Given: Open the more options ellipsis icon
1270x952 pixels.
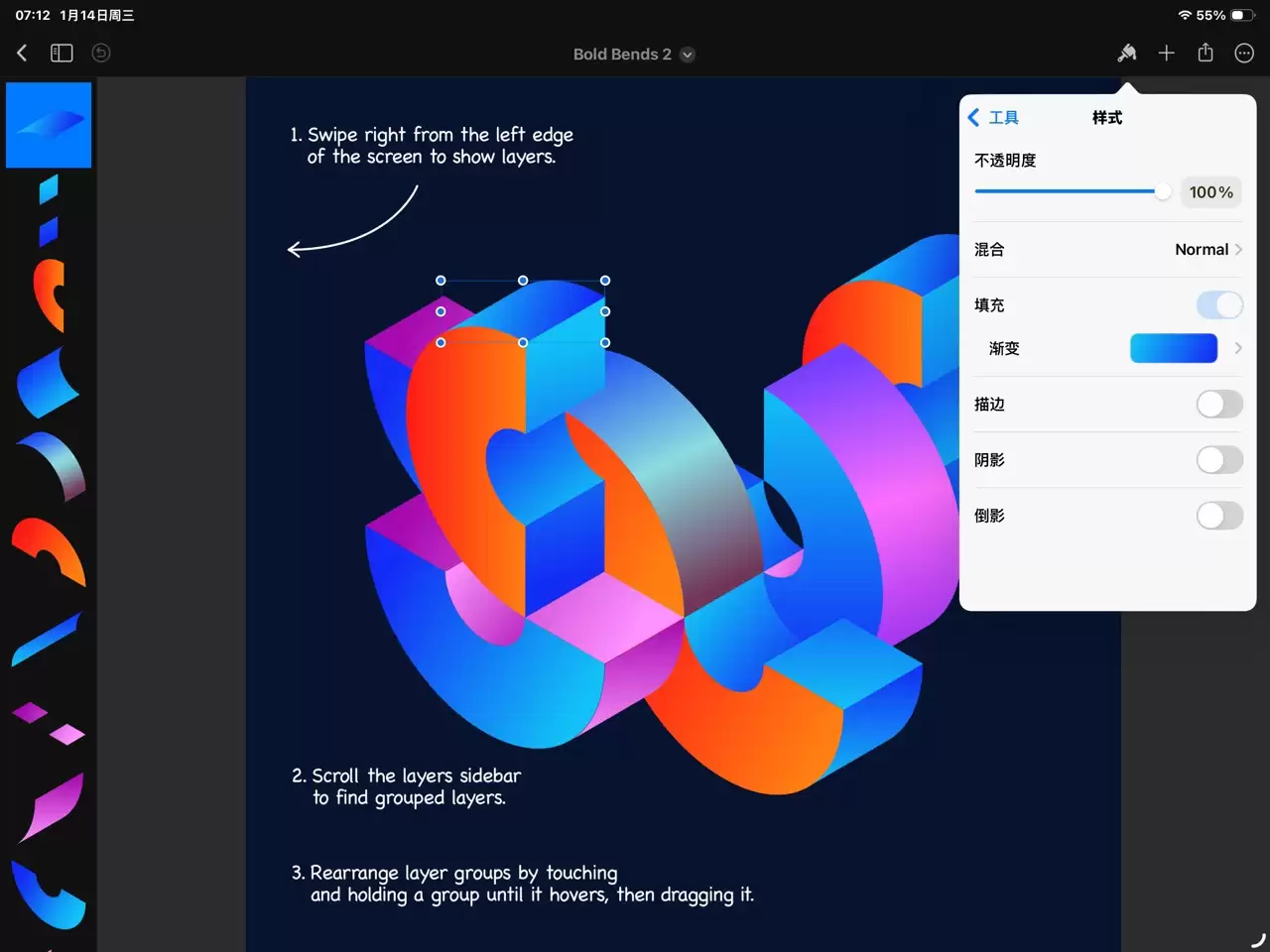Looking at the screenshot, I should [1244, 53].
